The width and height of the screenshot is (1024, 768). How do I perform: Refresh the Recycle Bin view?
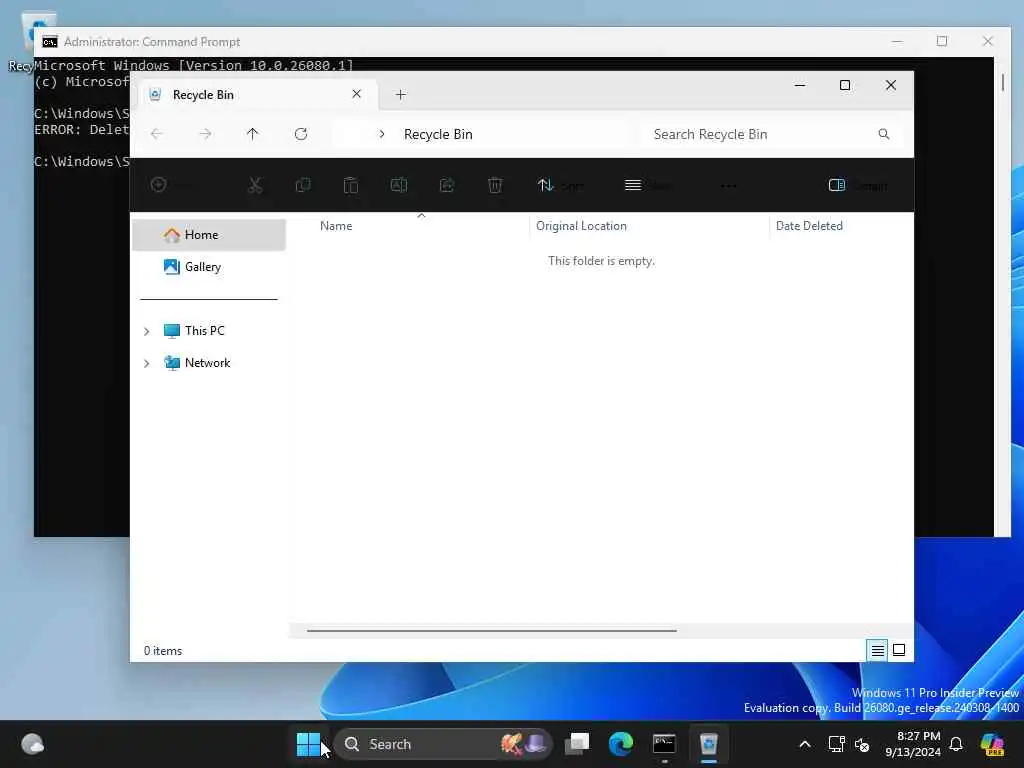click(x=301, y=134)
